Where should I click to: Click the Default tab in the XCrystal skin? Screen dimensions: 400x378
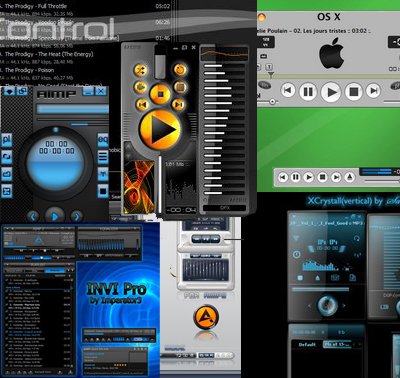(x=307, y=344)
